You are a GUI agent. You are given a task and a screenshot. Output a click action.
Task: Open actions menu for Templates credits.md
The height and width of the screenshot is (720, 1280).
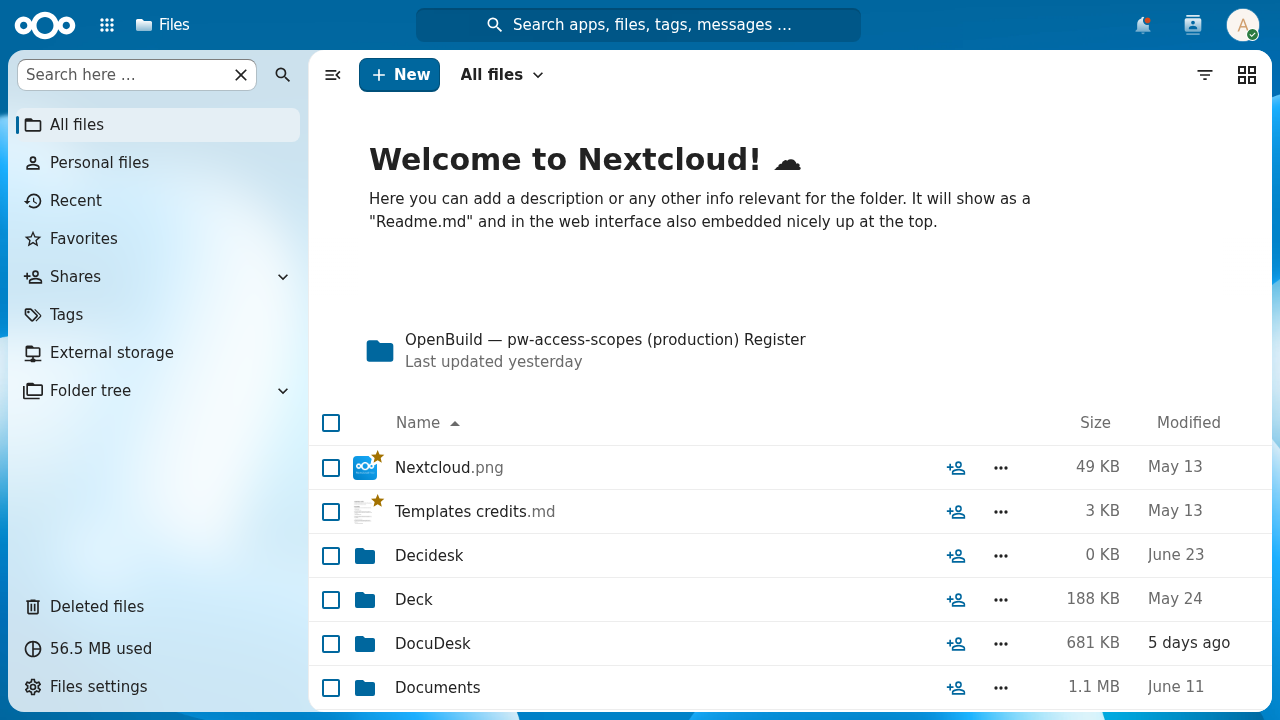pyautogui.click(x=1001, y=512)
